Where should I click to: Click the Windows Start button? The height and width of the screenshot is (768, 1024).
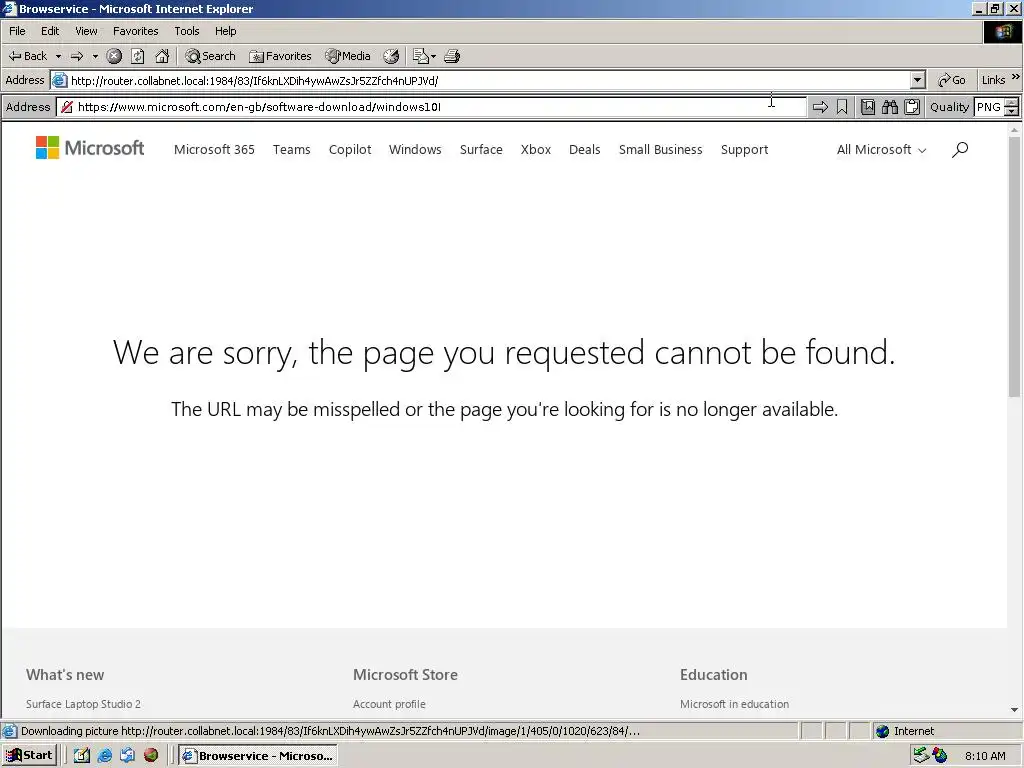click(29, 756)
